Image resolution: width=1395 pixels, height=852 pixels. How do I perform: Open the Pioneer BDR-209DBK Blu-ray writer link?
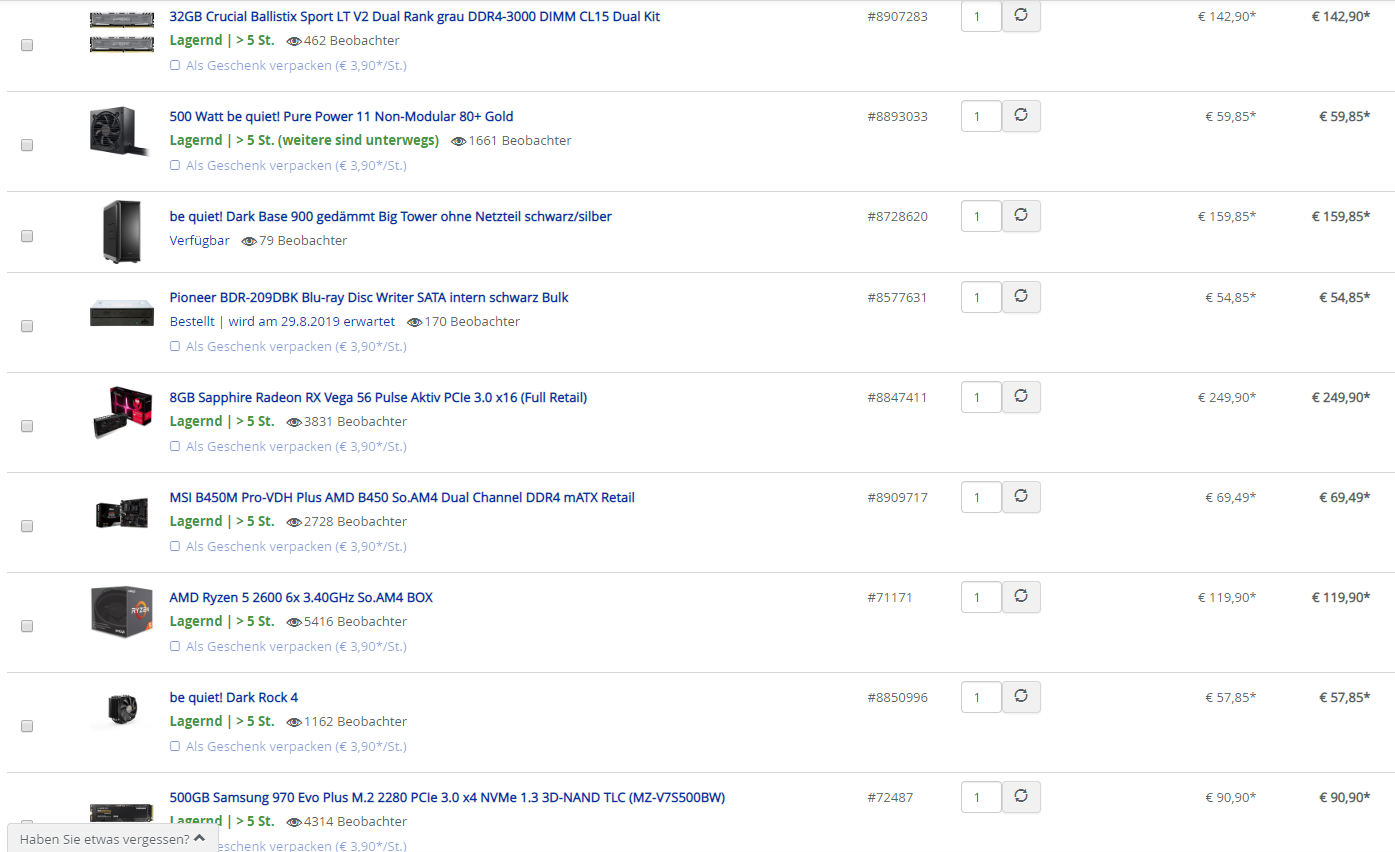coord(369,298)
